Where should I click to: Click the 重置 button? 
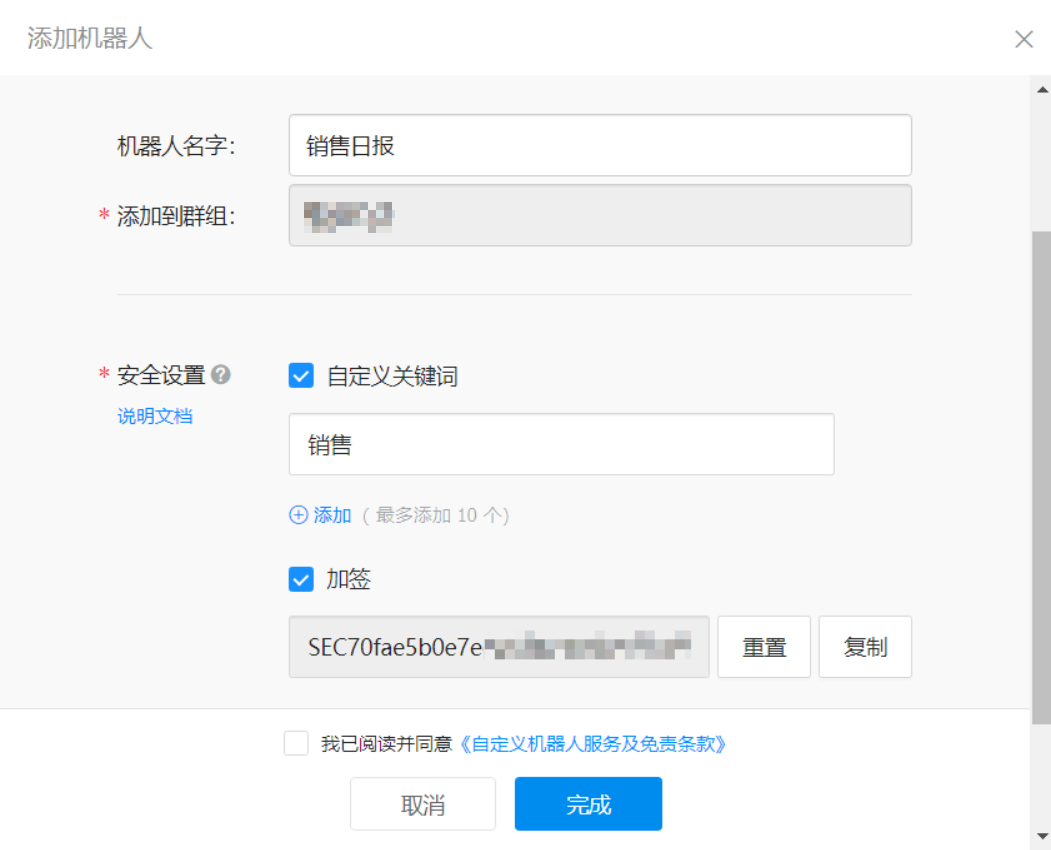coord(763,647)
